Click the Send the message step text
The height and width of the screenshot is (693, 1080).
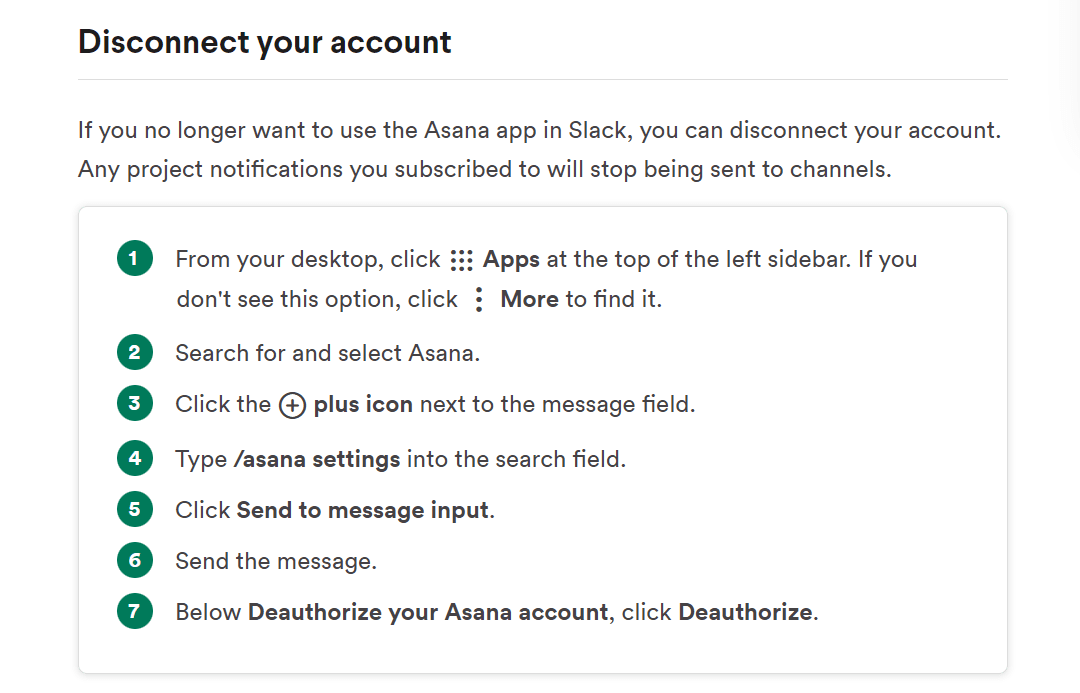pos(276,561)
